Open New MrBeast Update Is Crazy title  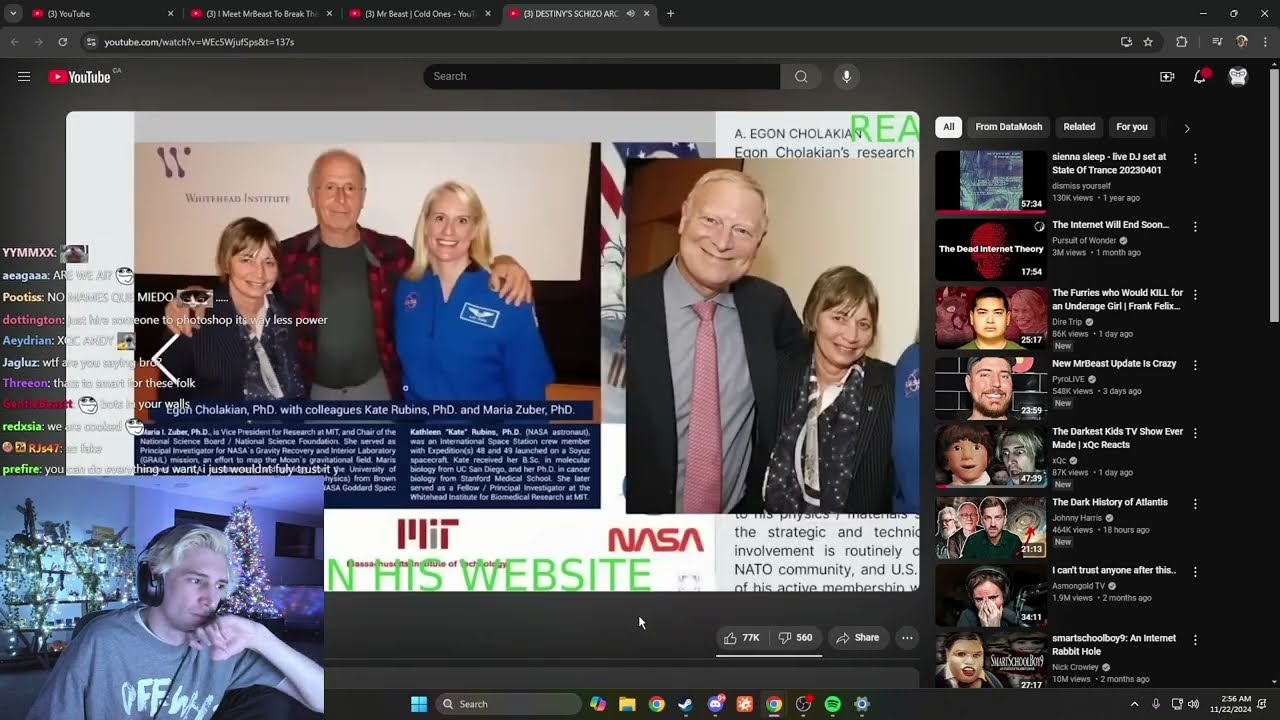click(x=1114, y=364)
